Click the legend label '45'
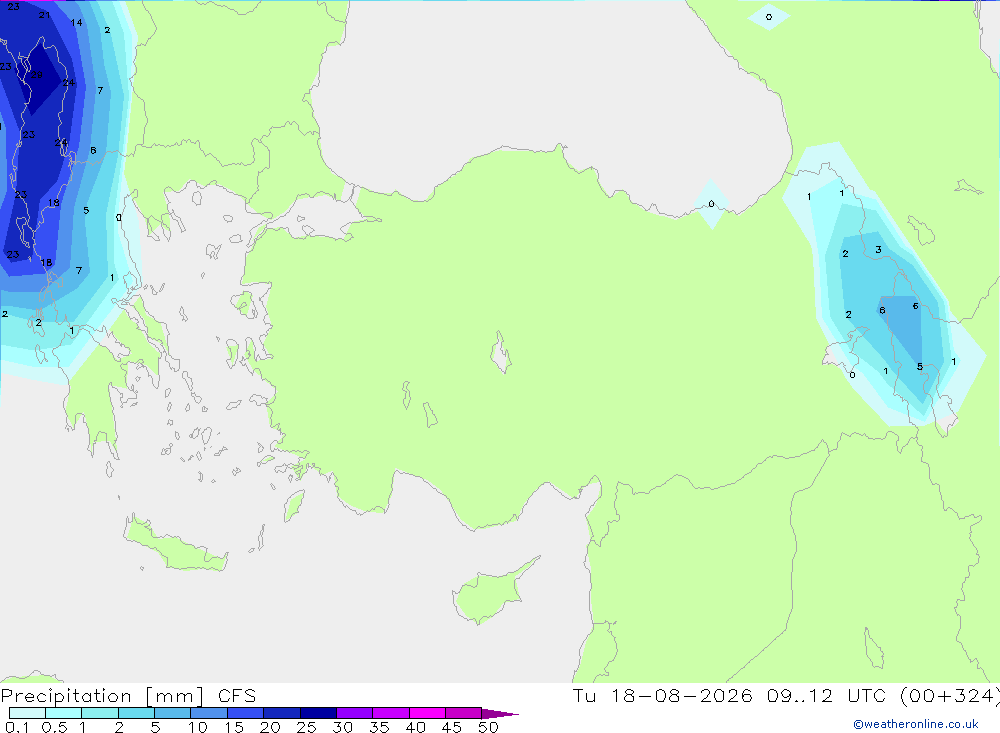This screenshot has width=1000, height=733. (x=452, y=727)
